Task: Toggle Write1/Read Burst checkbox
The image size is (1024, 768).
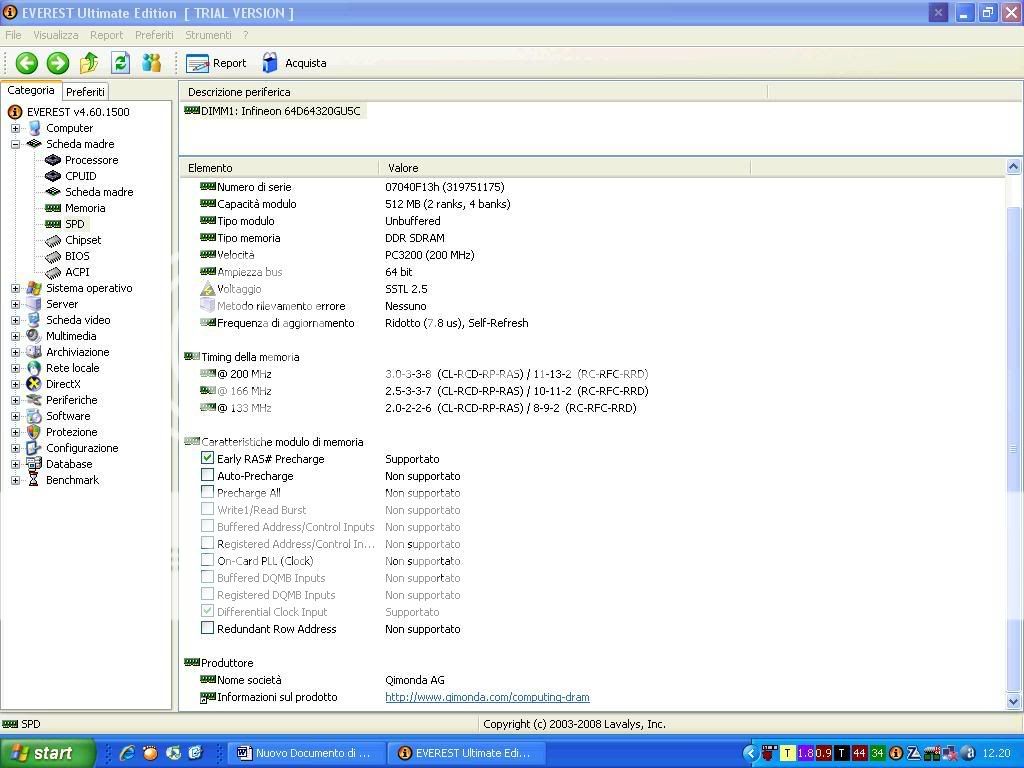Action: [207, 509]
